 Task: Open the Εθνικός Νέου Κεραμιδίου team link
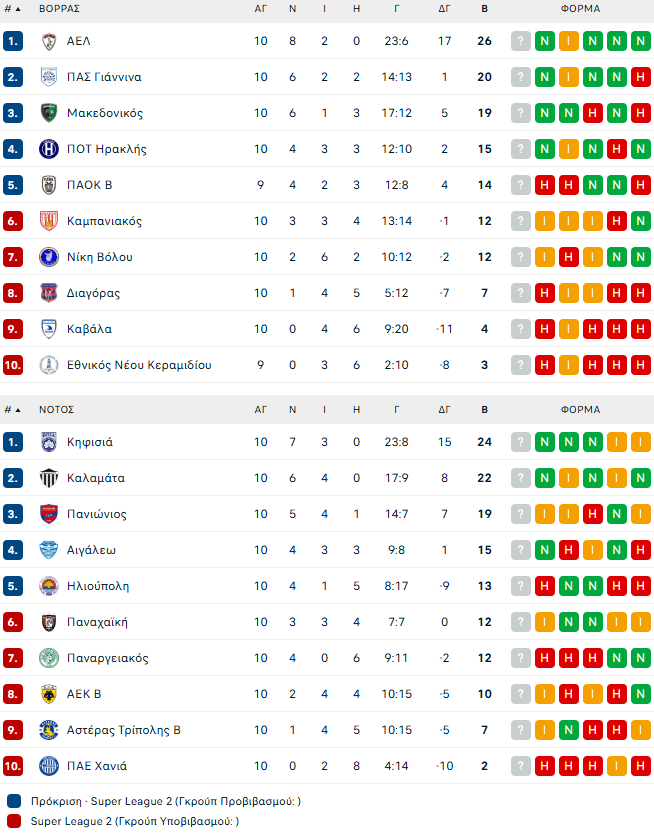coord(139,365)
